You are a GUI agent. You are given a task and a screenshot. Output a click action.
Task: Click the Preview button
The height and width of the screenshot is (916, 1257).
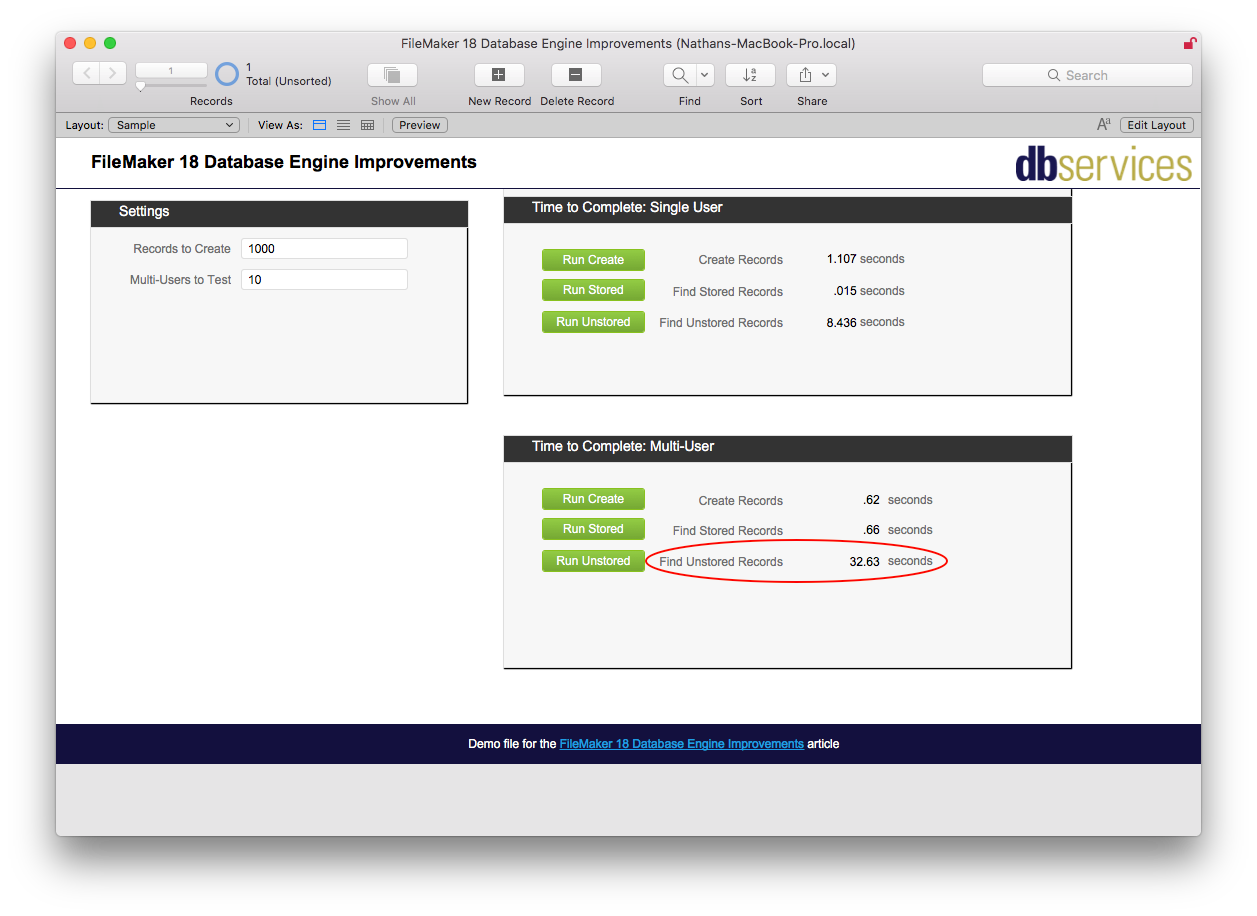(420, 125)
